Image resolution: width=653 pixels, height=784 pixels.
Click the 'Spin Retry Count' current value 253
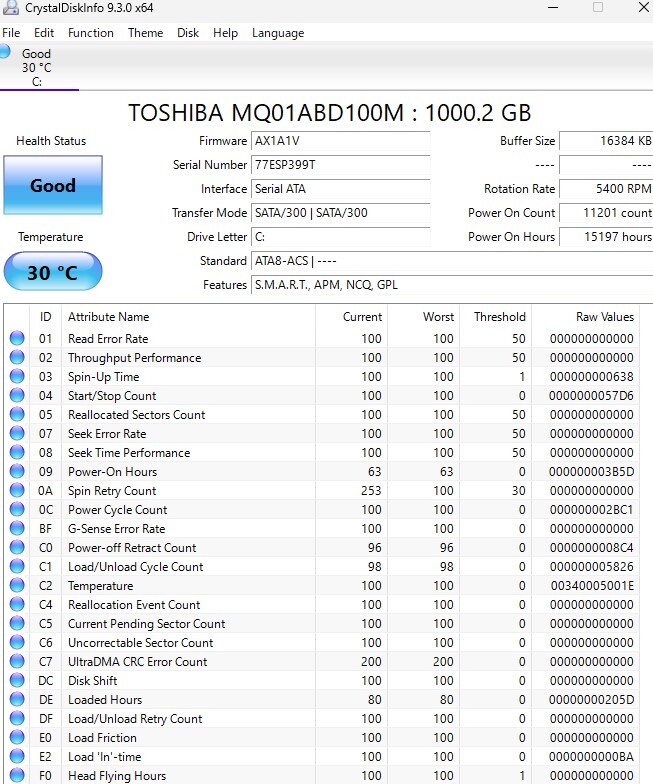point(372,490)
